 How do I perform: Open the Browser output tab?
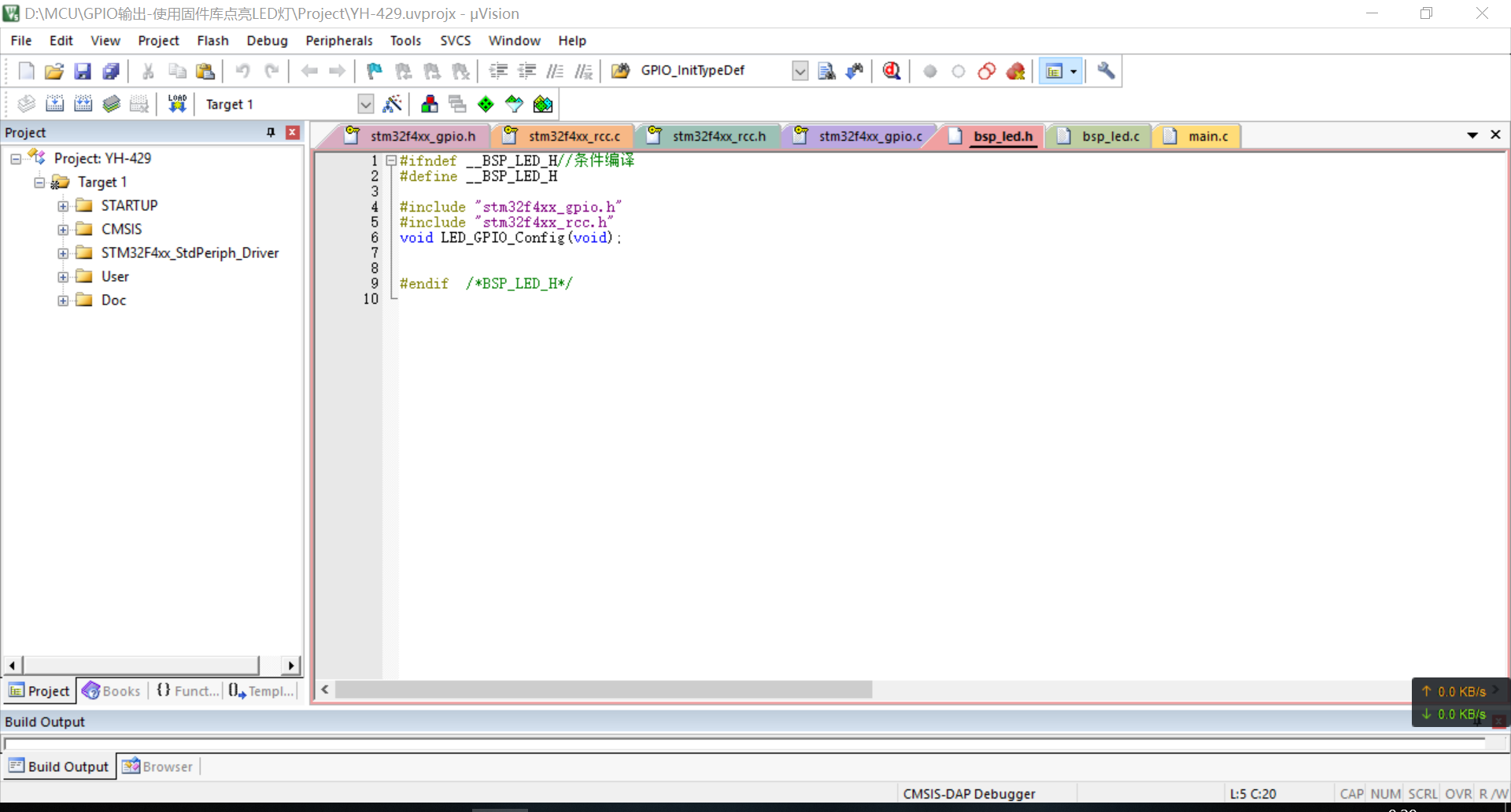coord(158,766)
